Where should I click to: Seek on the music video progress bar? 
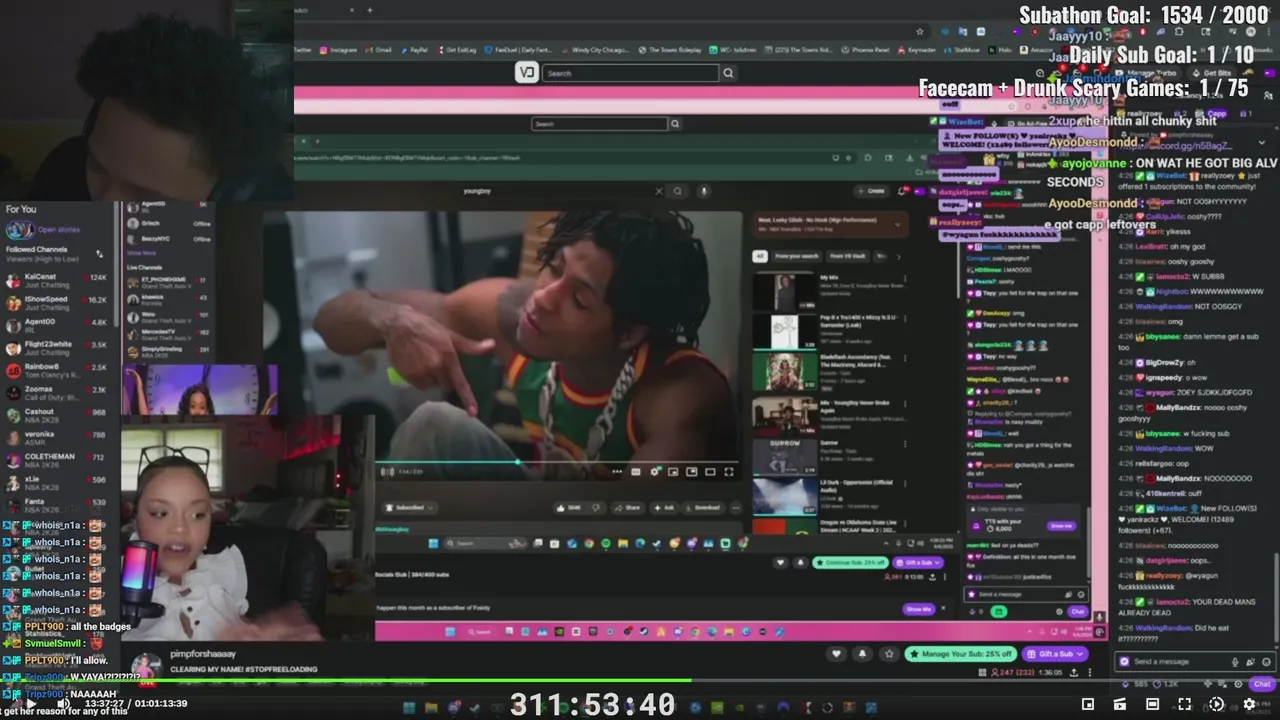pos(558,462)
